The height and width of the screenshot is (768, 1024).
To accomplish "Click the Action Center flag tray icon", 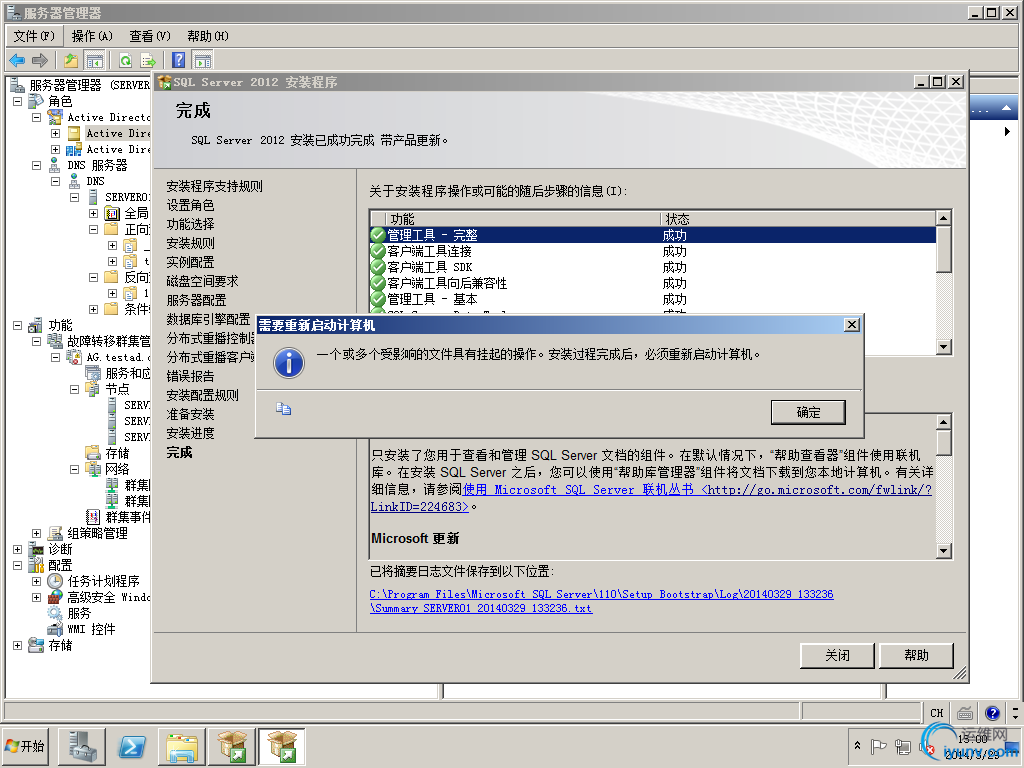I will (878, 746).
